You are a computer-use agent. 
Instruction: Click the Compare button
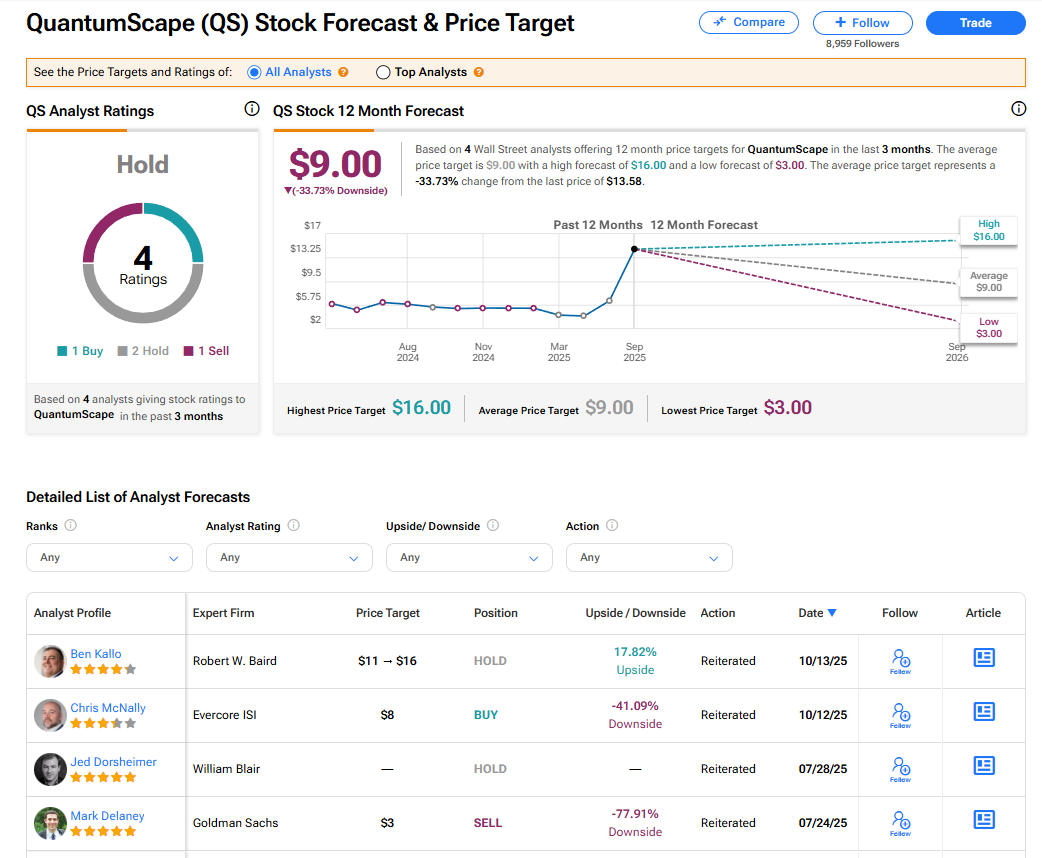pos(748,23)
